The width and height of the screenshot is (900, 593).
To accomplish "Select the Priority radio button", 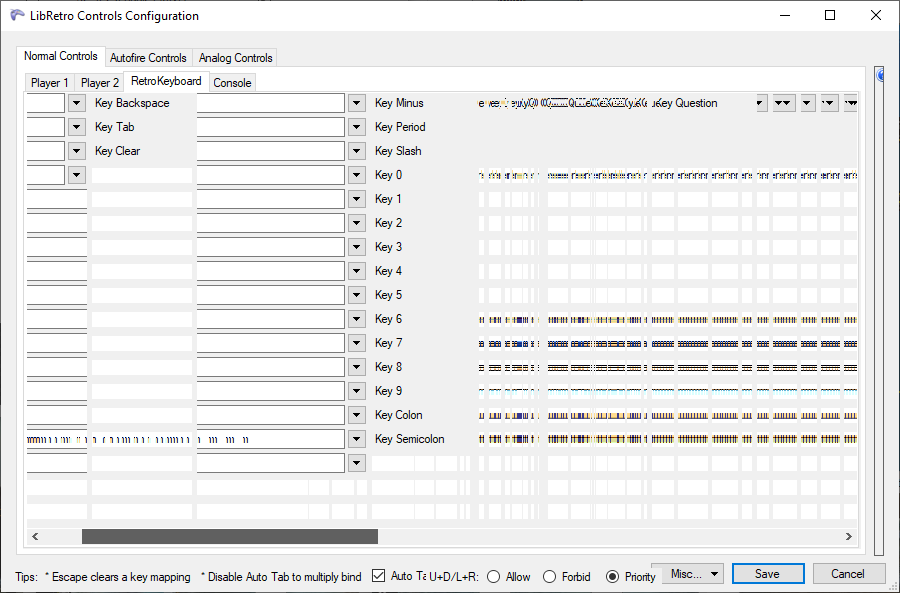I will click(611, 576).
